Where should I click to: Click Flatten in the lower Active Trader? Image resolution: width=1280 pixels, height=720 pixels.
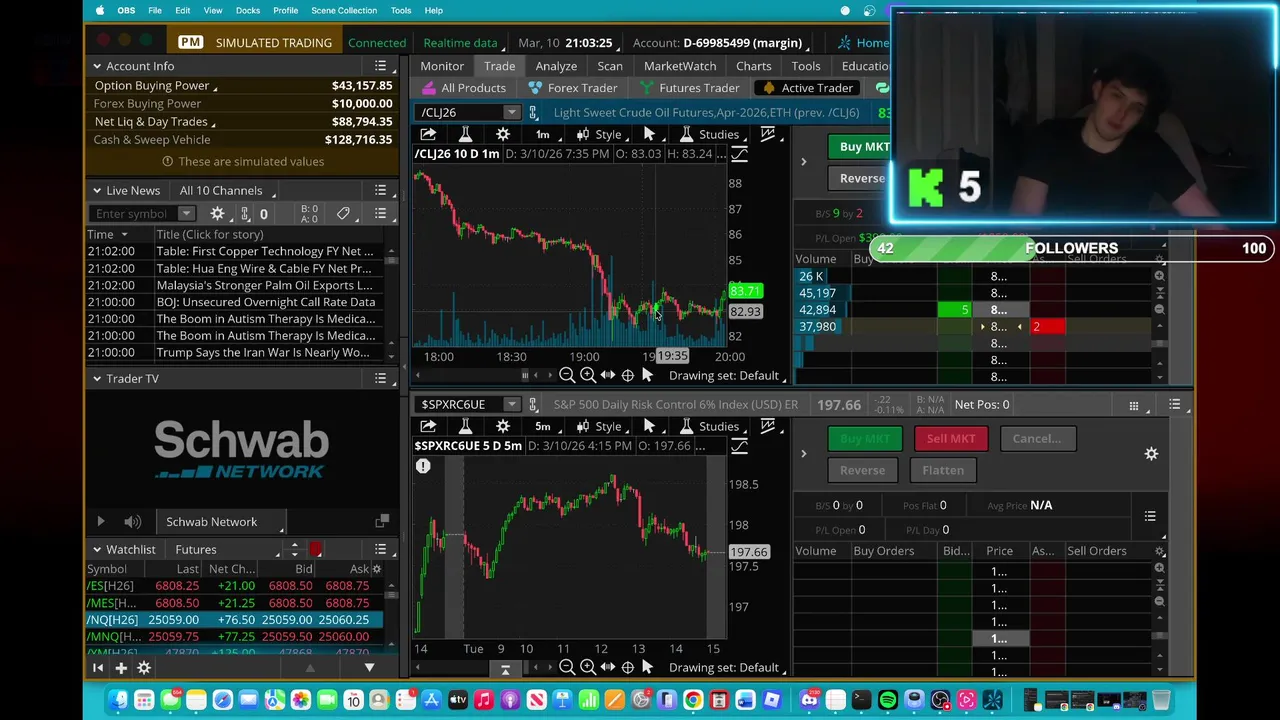[x=943, y=470]
